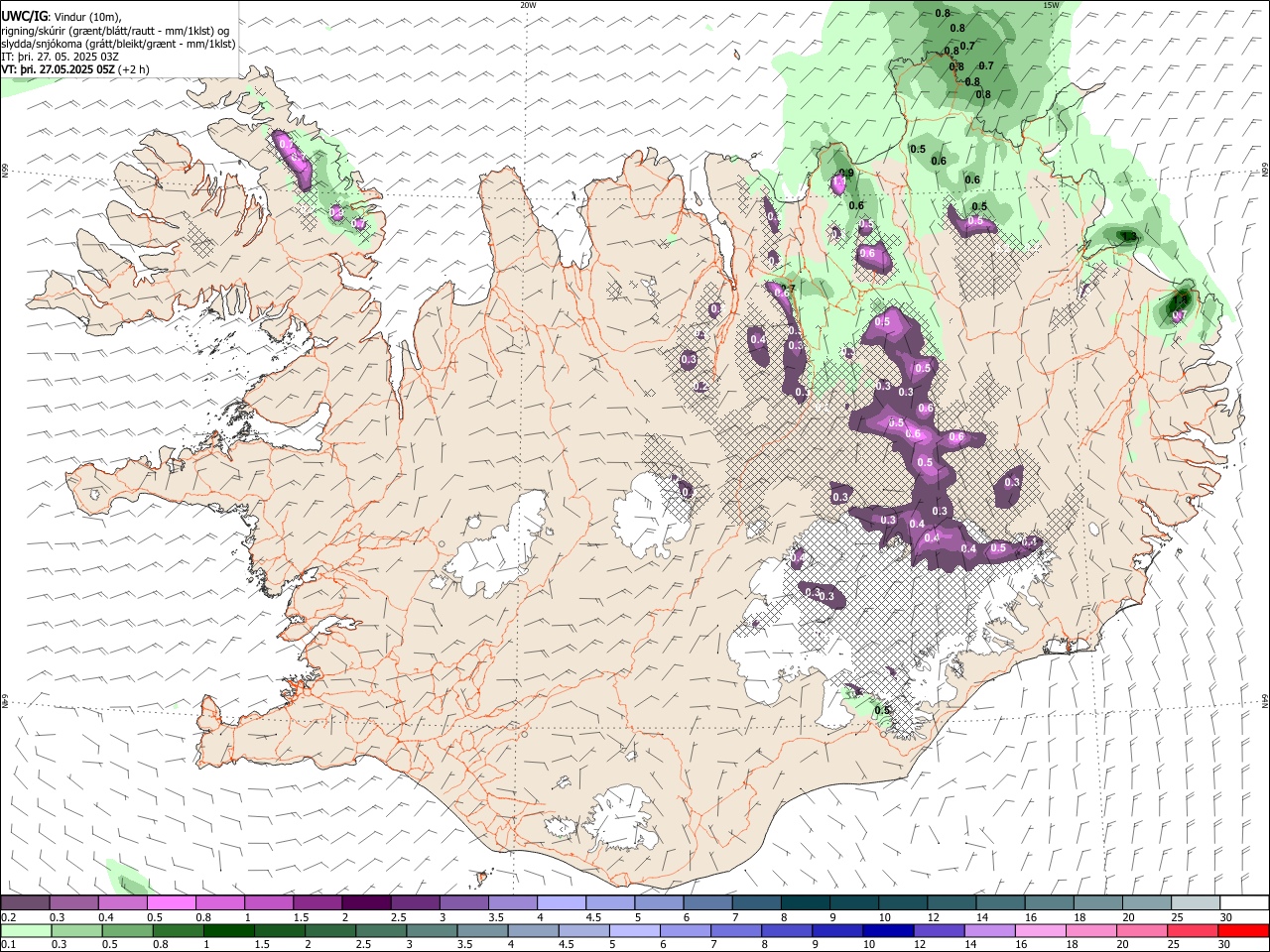This screenshot has width=1270, height=952.
Task: Click the 'IT: þri. 27. 05. 2025 03Z' line
Action: [61, 57]
